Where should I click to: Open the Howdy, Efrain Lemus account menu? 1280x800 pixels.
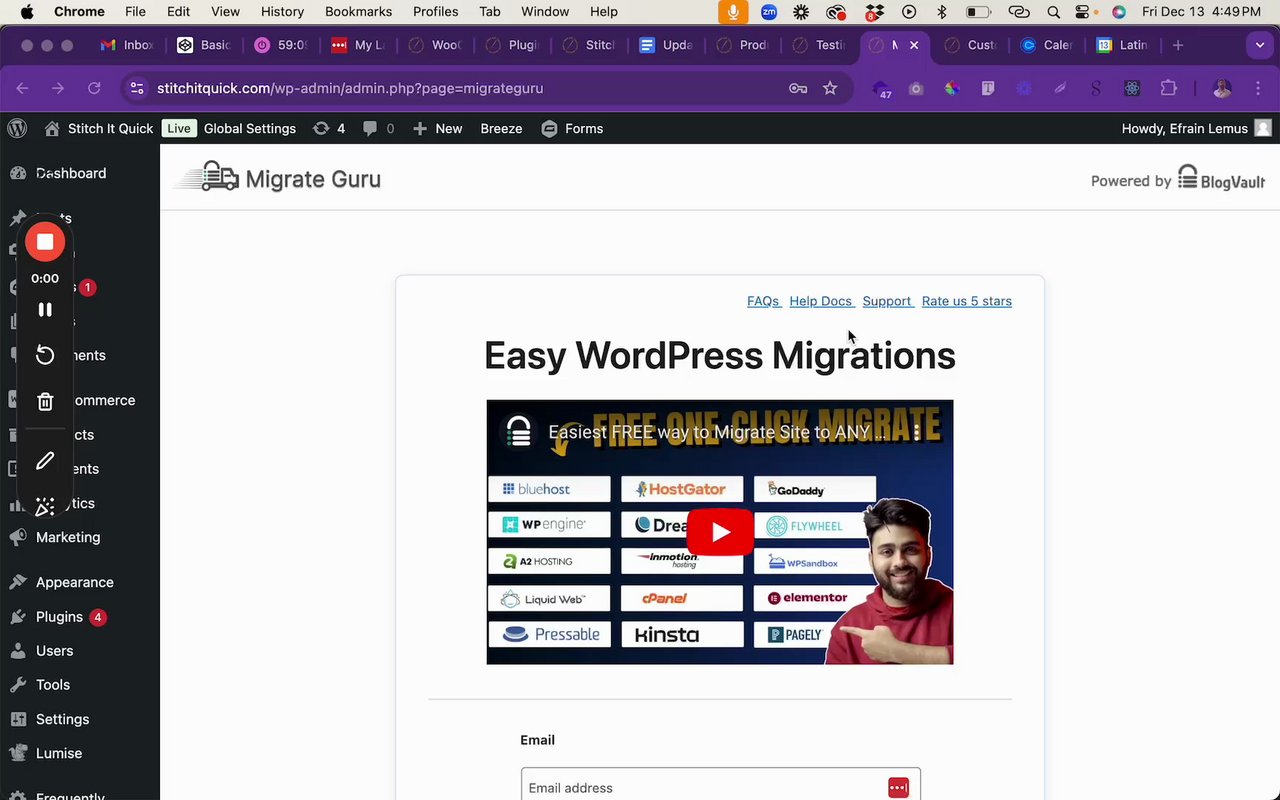[x=1197, y=128]
